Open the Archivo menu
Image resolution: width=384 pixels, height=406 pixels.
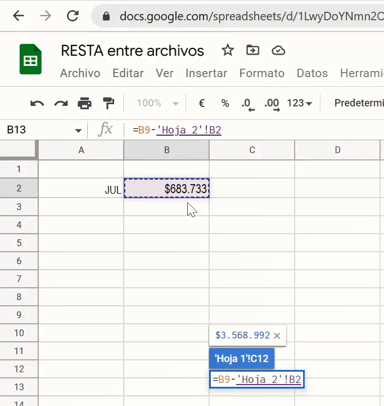point(80,73)
